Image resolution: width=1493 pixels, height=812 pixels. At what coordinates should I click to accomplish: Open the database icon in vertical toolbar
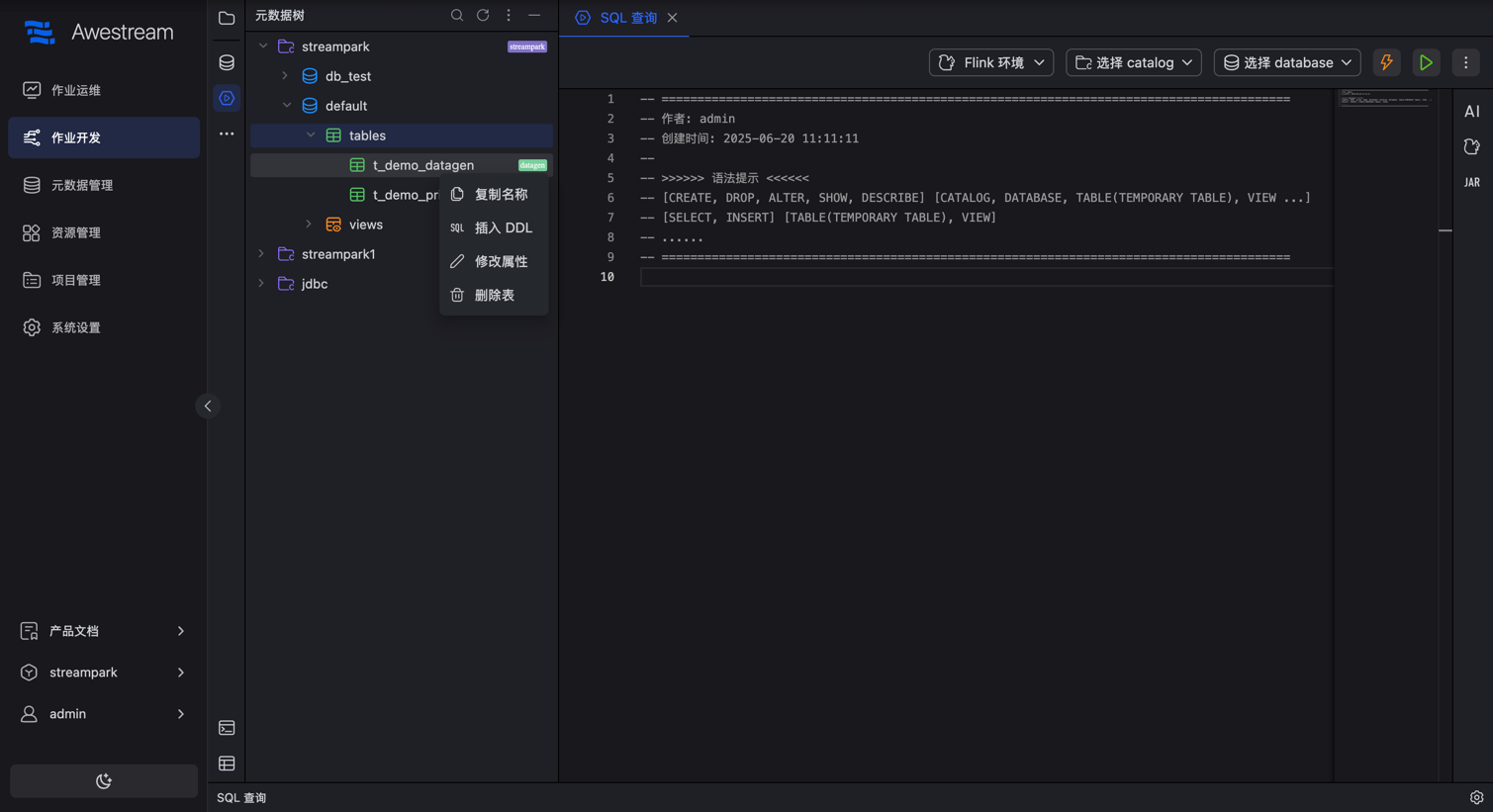(x=227, y=62)
